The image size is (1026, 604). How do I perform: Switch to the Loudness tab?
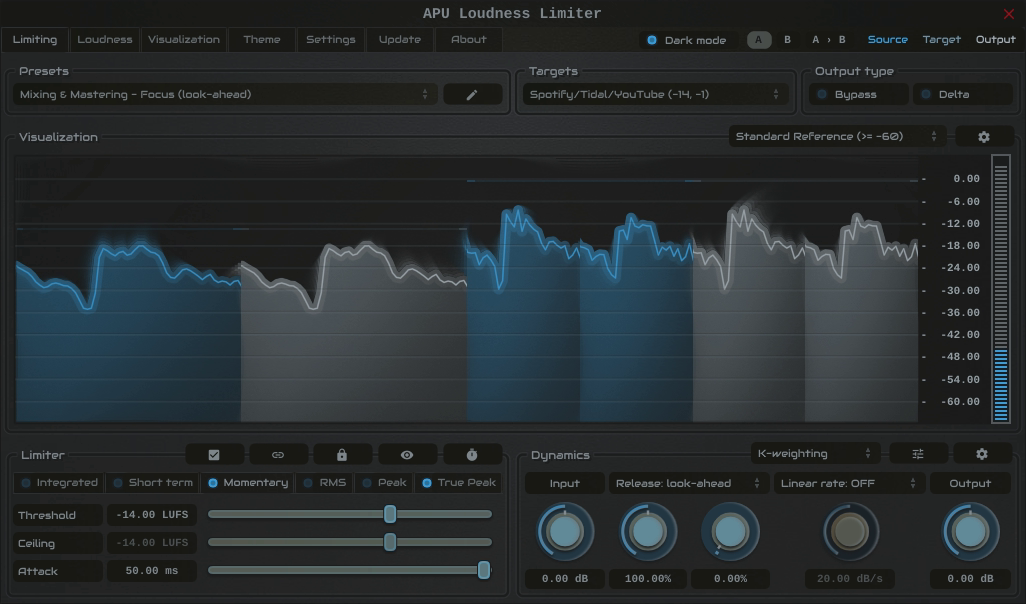point(105,39)
